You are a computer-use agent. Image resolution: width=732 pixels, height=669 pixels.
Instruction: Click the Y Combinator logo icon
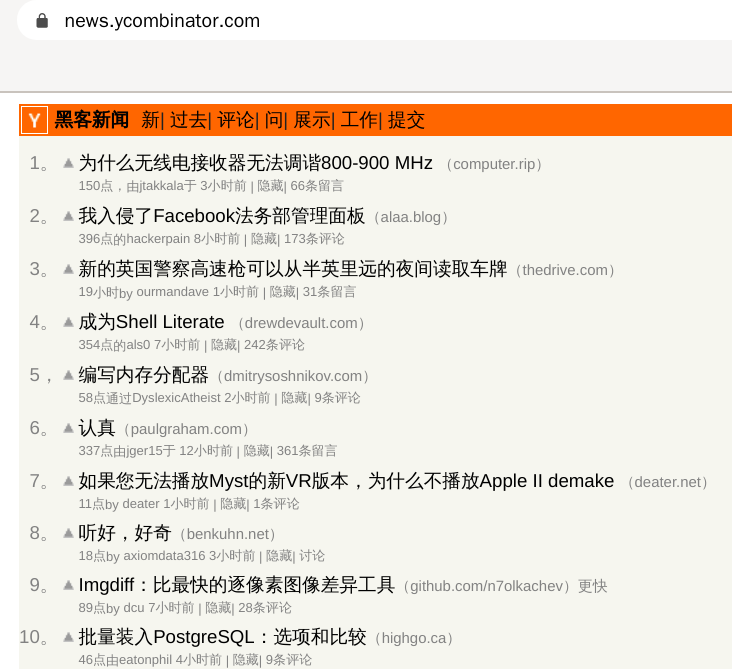click(x=34, y=120)
